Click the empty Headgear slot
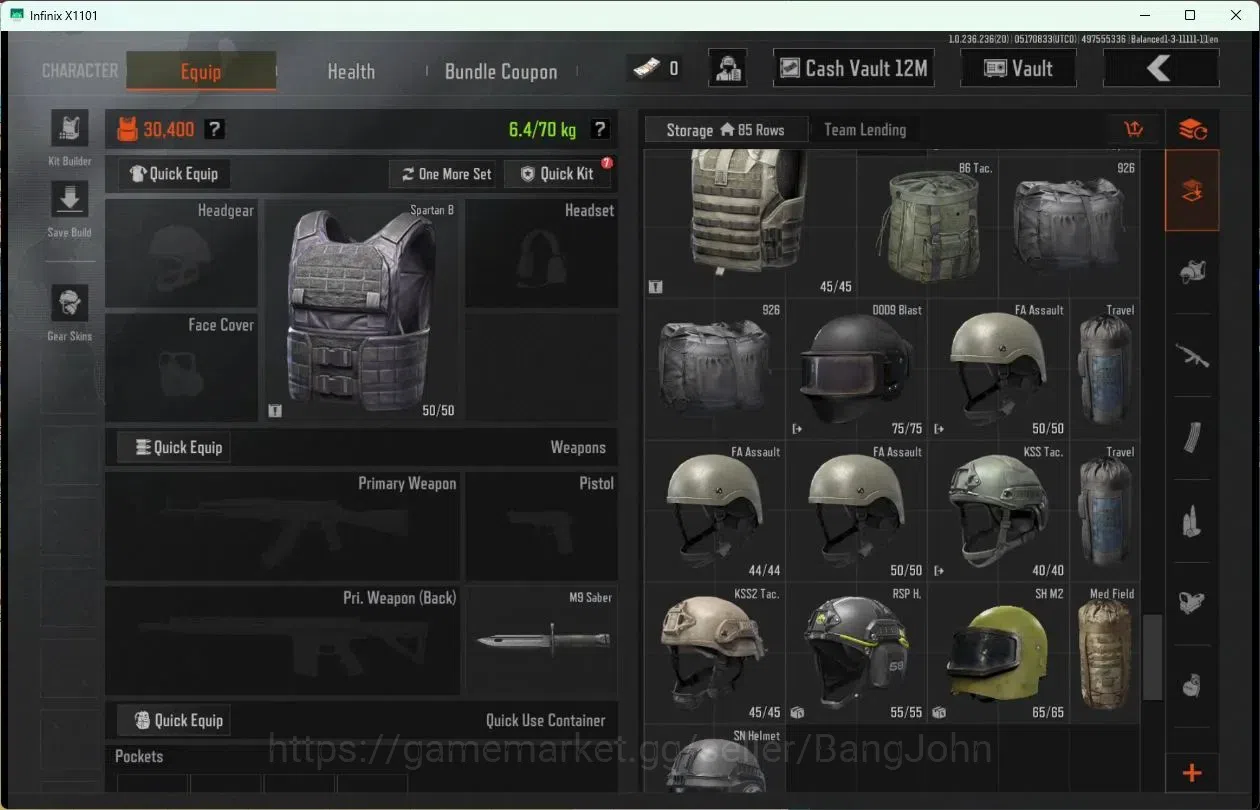This screenshot has width=1260, height=810. click(181, 253)
